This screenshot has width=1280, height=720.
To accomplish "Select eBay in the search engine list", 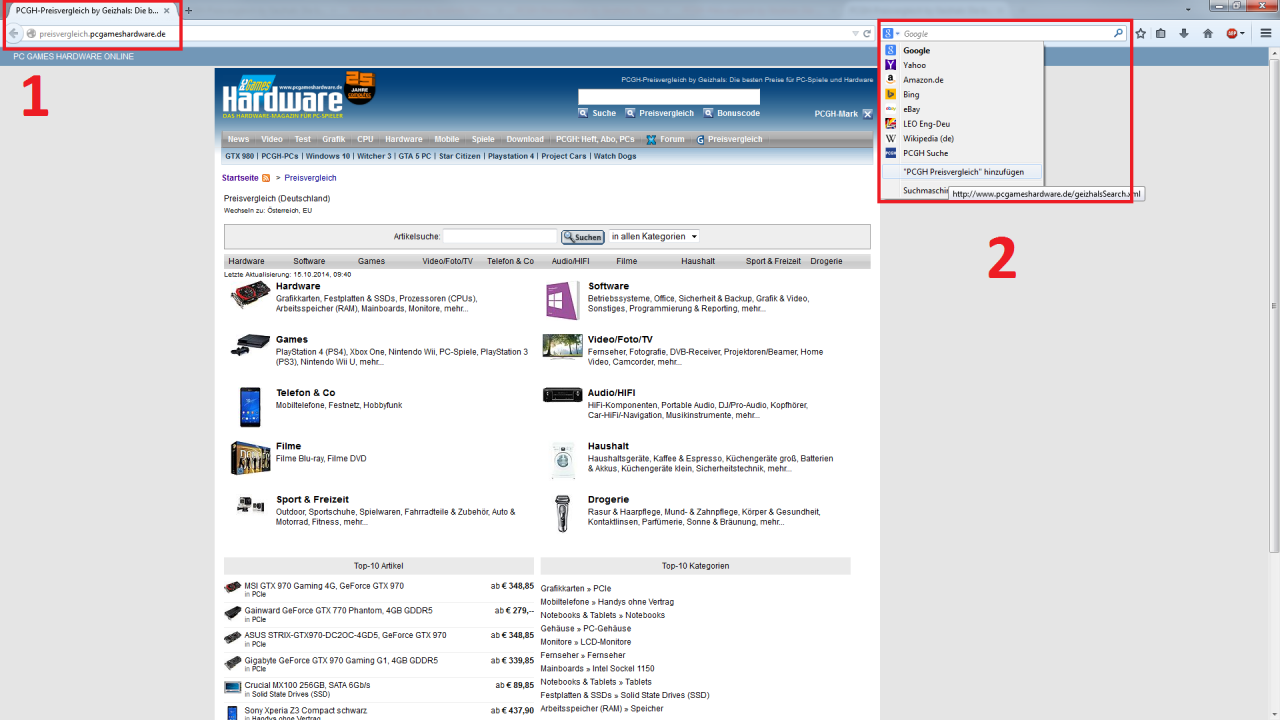I will coord(962,109).
